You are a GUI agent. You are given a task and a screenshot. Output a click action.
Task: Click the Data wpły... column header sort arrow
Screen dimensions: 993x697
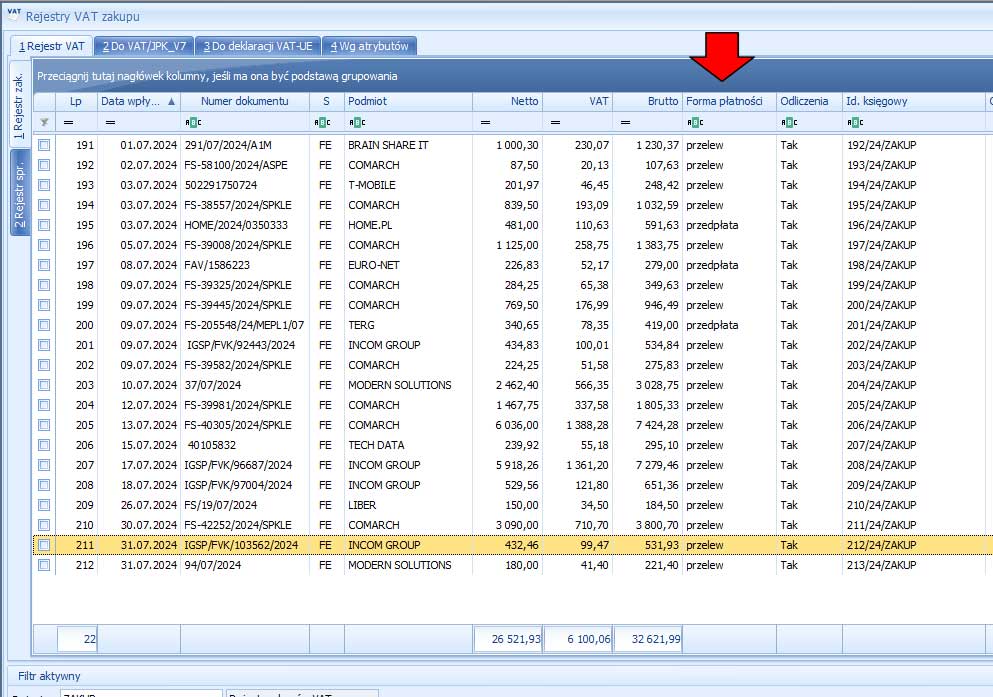pyautogui.click(x=171, y=101)
